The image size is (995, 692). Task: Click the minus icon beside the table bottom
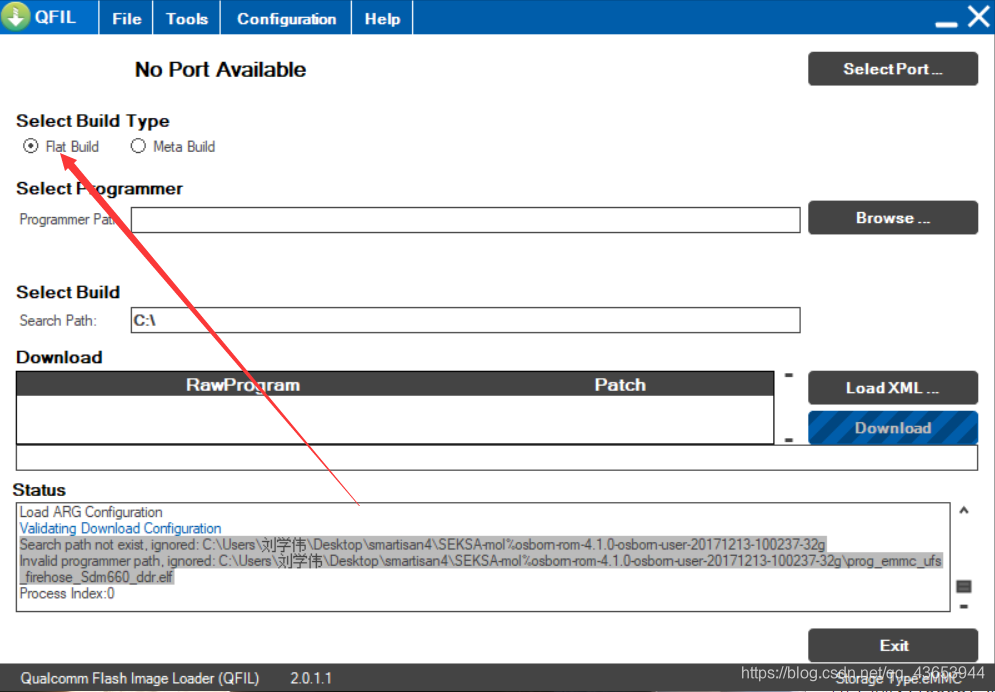click(x=789, y=440)
